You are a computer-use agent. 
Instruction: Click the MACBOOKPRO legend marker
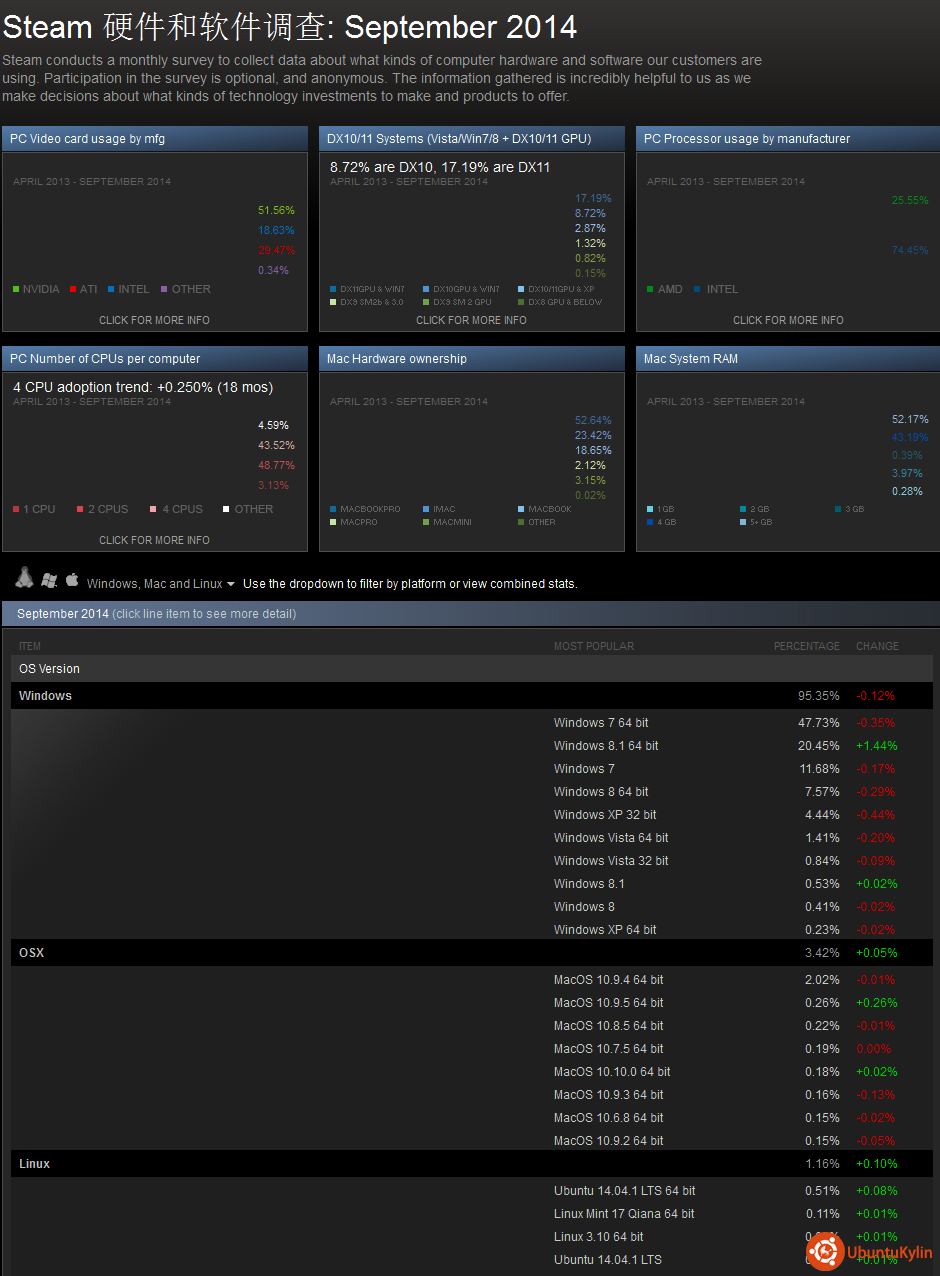pos(333,509)
